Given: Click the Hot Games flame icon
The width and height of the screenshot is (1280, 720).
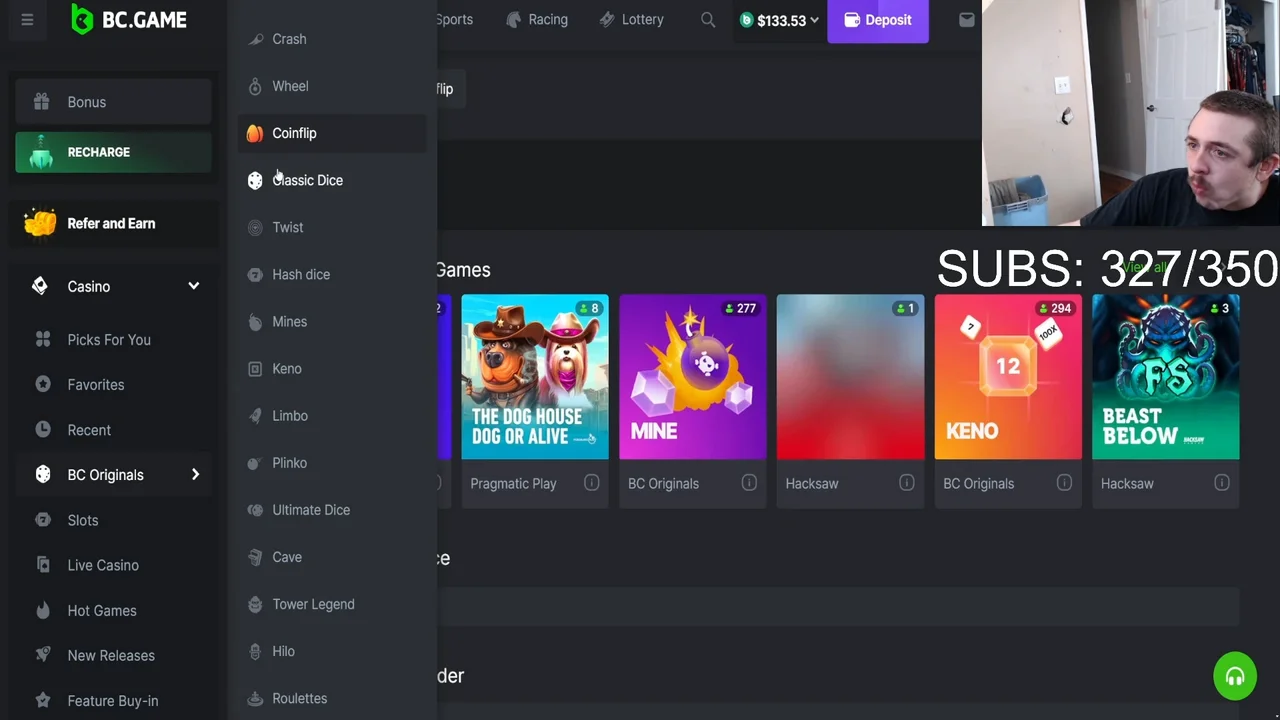Looking at the screenshot, I should (x=43, y=610).
